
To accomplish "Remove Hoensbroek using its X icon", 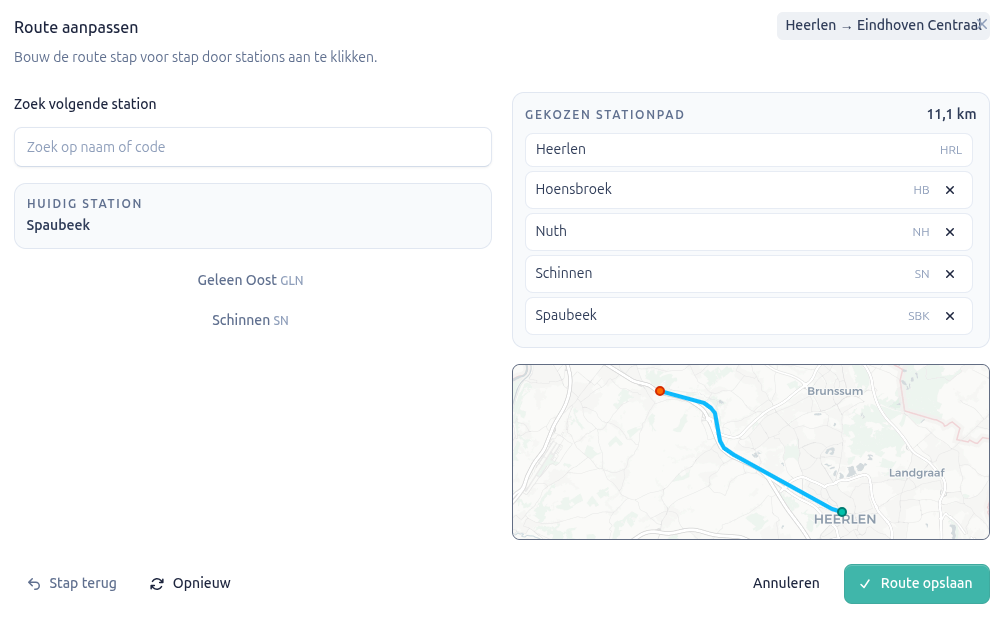I will (950, 190).
